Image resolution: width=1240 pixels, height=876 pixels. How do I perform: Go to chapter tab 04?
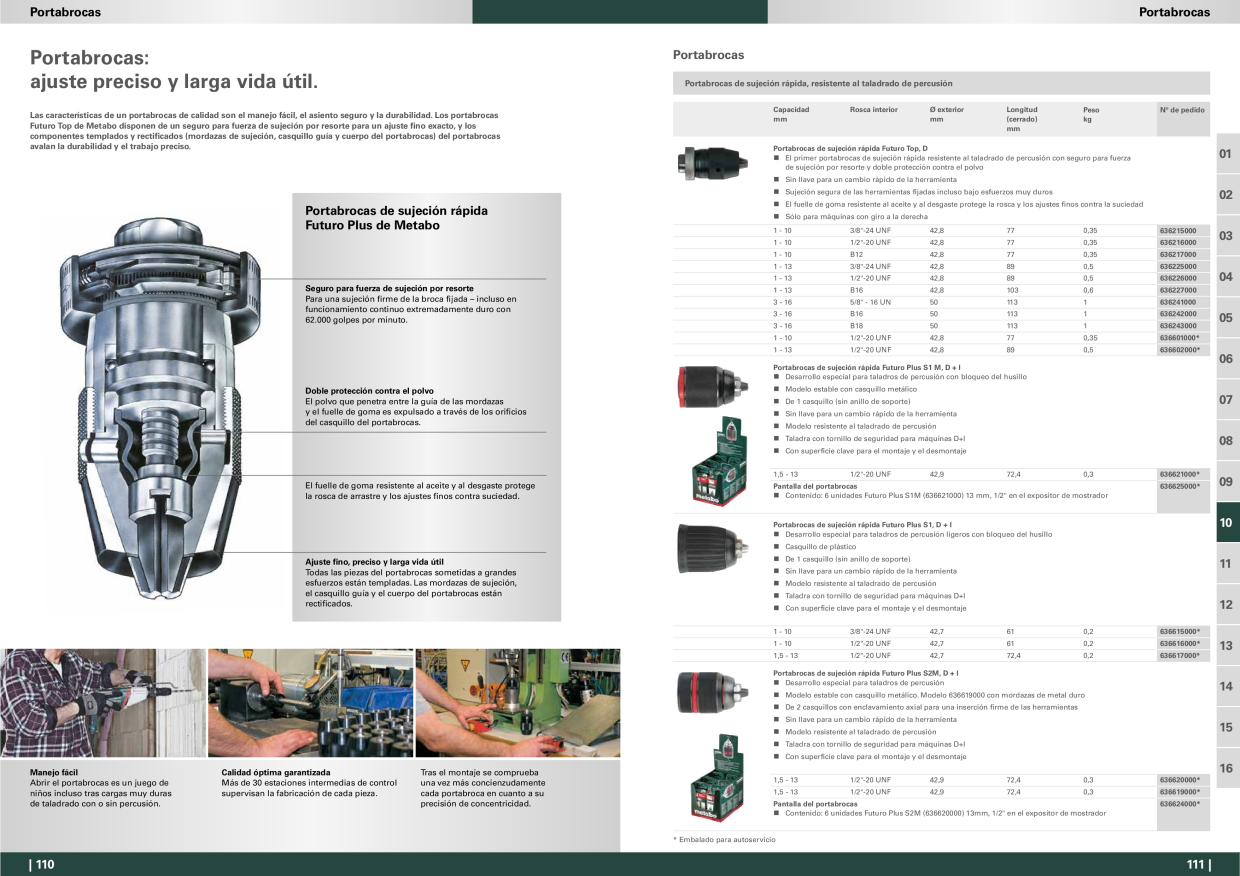tap(1227, 277)
